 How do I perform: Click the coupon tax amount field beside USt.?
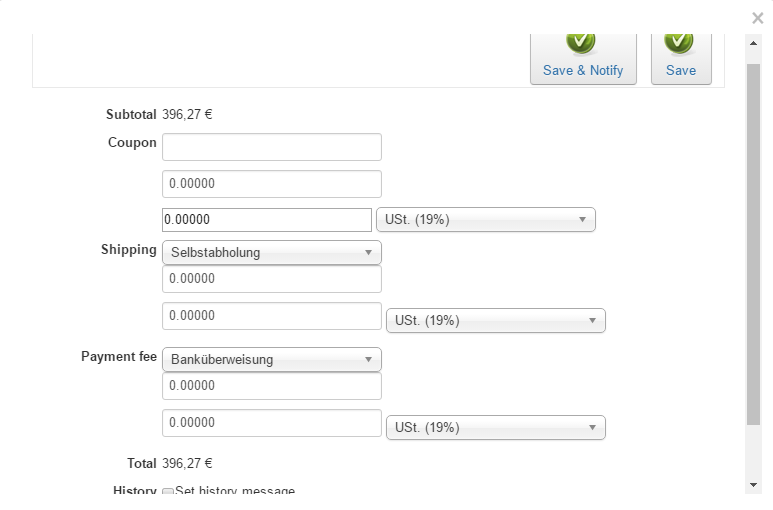[x=266, y=220]
